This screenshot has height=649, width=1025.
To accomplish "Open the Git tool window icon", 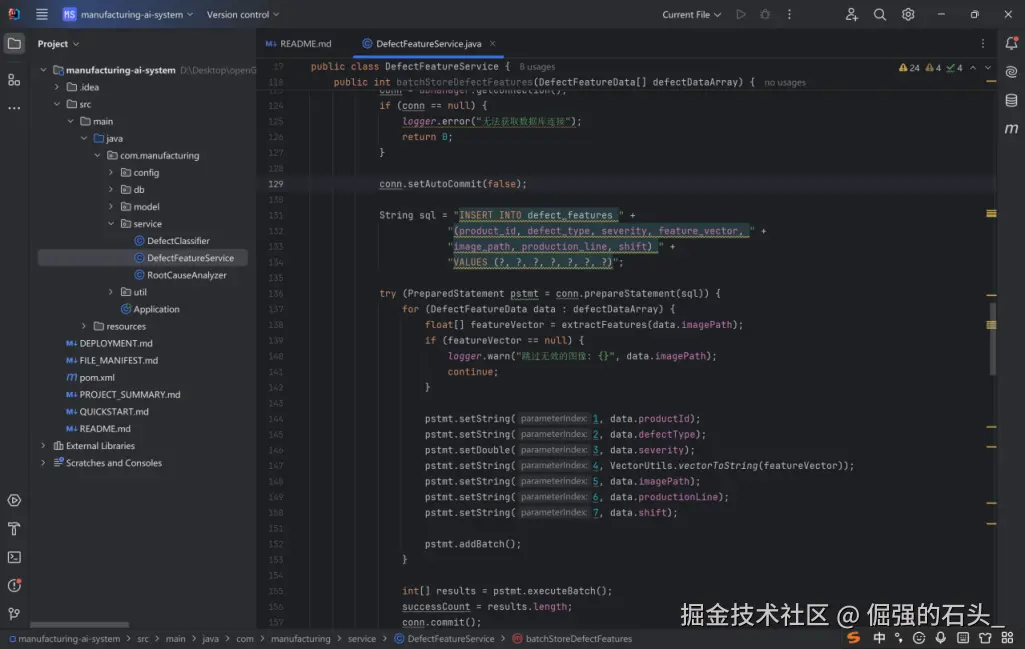I will click(14, 613).
